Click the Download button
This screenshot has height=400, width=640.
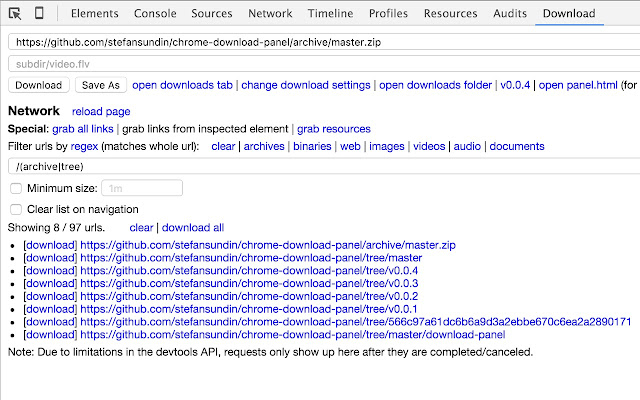(x=39, y=85)
